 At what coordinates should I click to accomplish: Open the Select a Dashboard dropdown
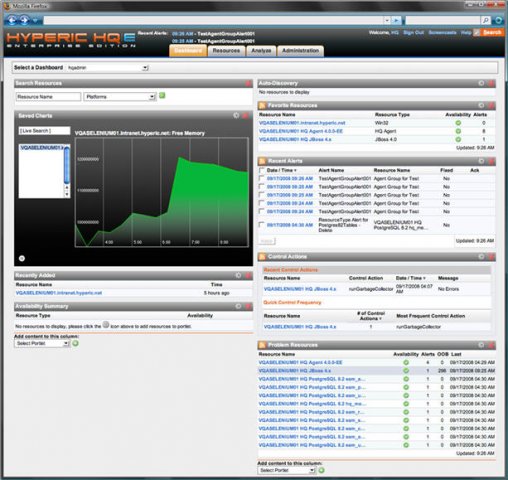tap(107, 68)
